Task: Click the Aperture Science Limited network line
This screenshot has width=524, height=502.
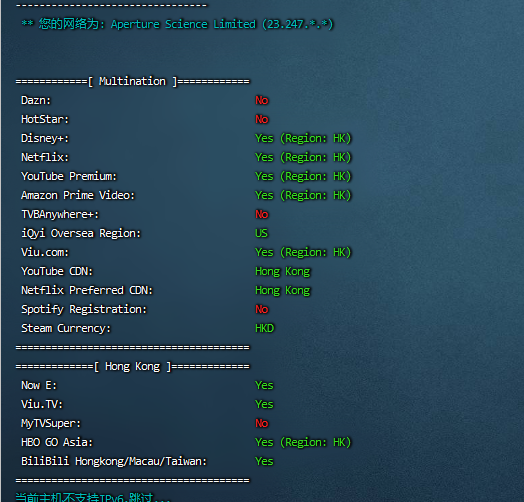Action: [177, 24]
